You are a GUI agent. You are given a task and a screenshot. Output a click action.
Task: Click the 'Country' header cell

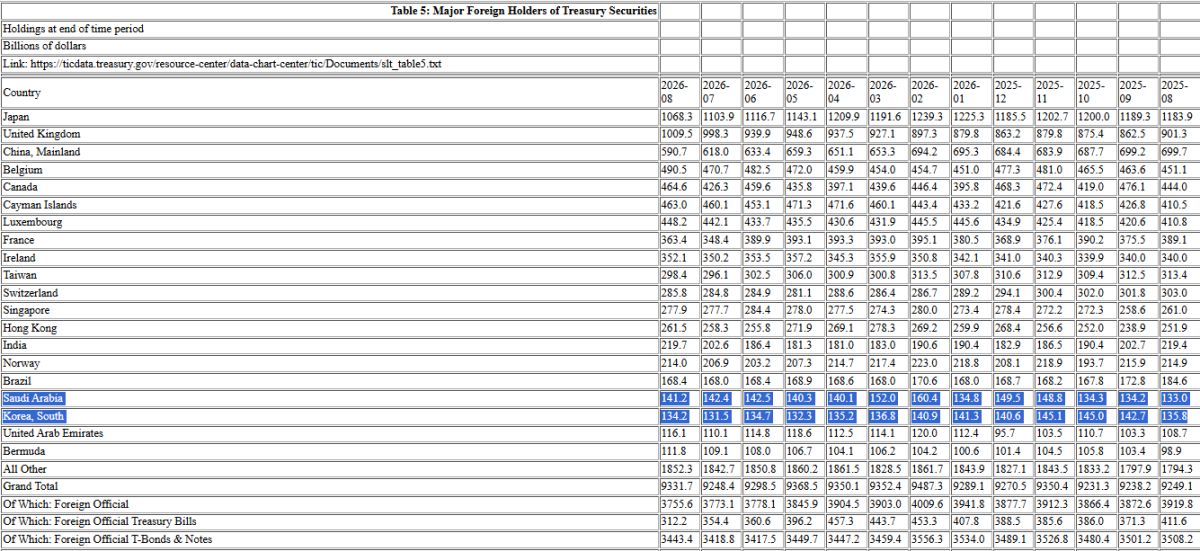click(x=329, y=92)
